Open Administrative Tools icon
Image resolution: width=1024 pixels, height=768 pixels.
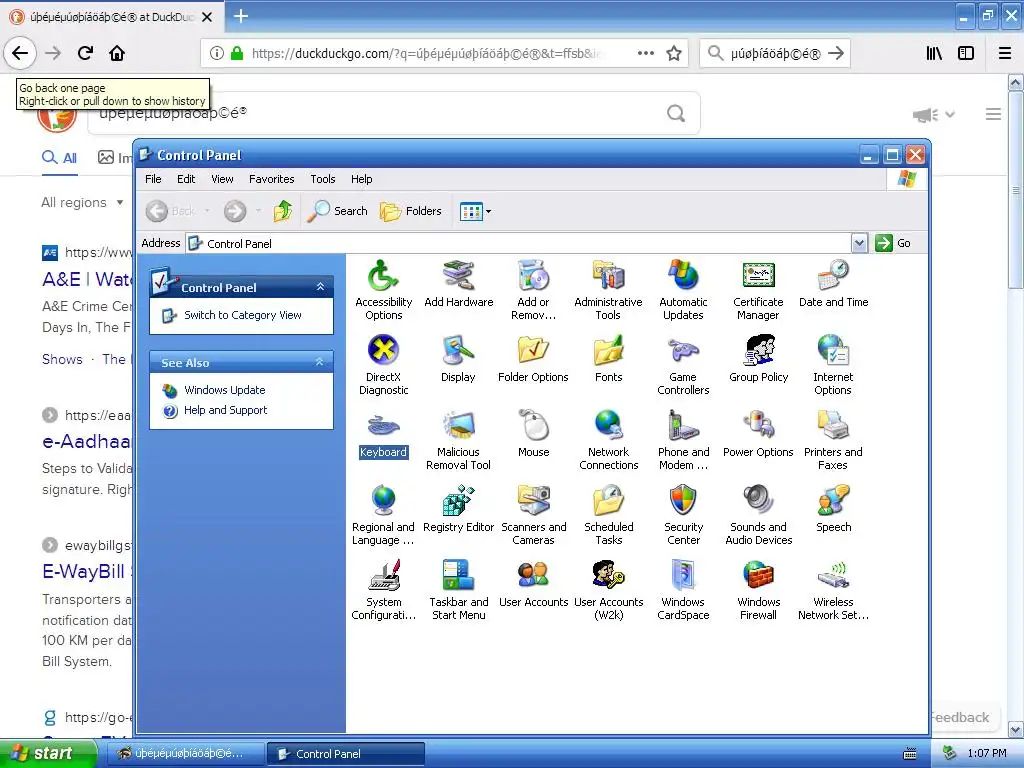[608, 289]
